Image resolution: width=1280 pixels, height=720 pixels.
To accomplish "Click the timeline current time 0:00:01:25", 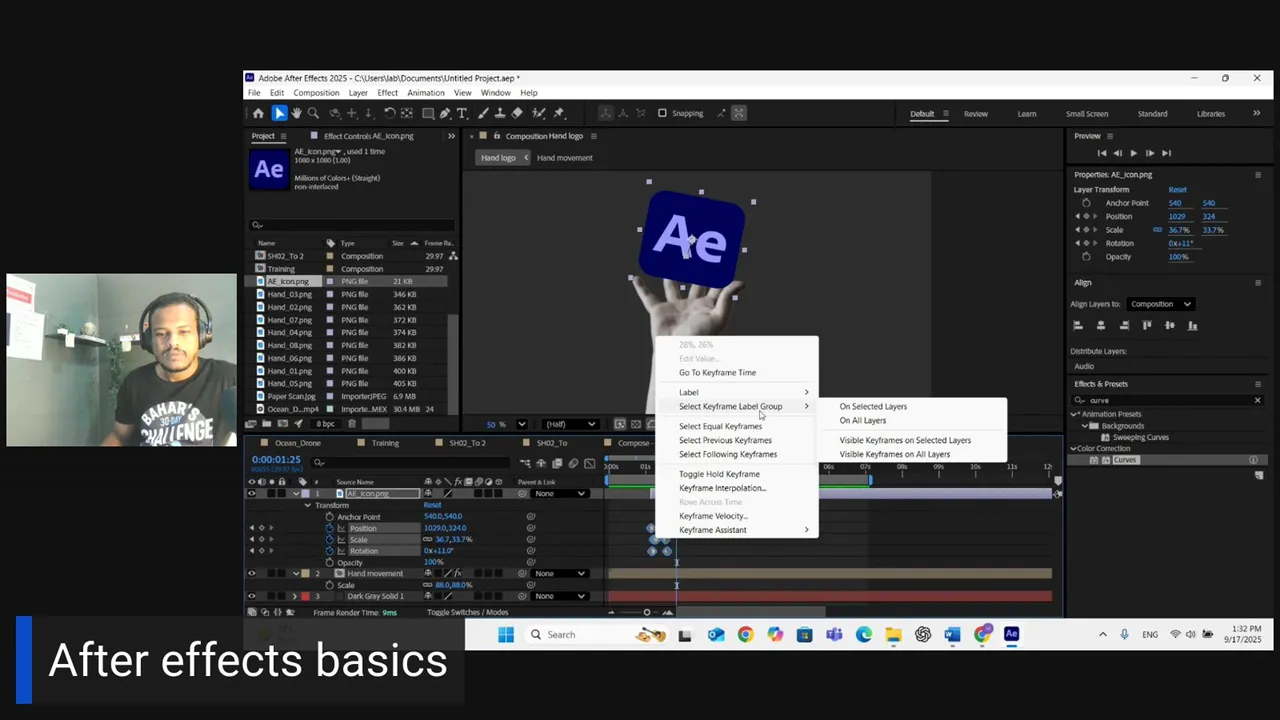I will point(276,460).
